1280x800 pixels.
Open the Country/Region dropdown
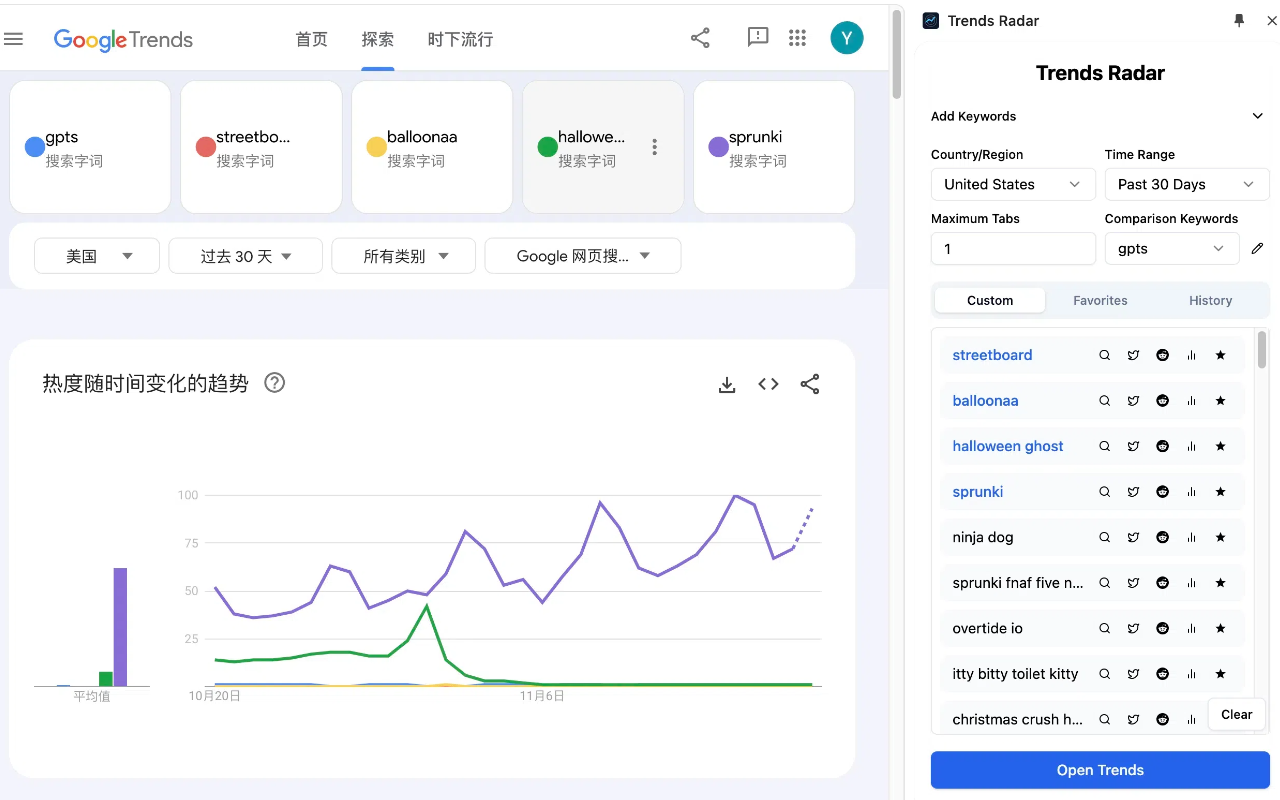click(x=1012, y=184)
